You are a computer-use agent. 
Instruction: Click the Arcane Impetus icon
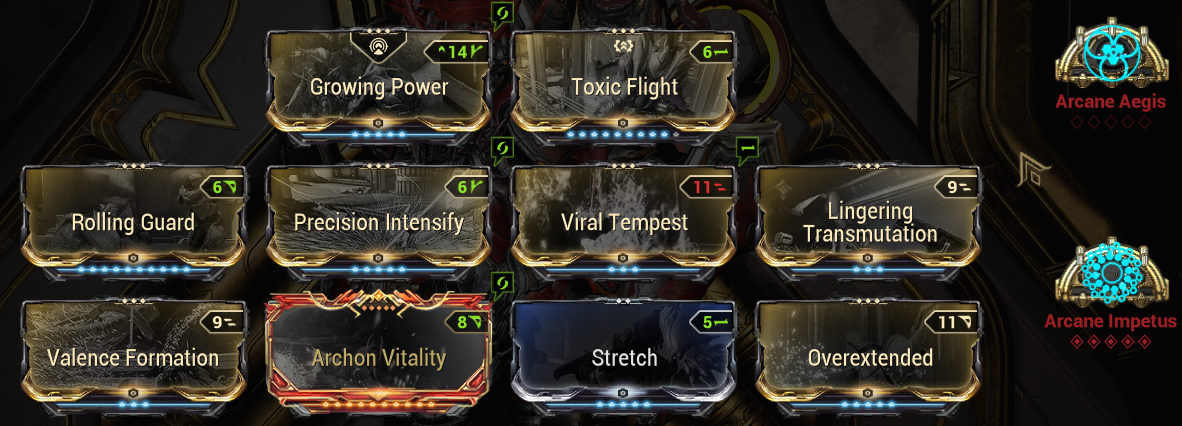(1110, 277)
